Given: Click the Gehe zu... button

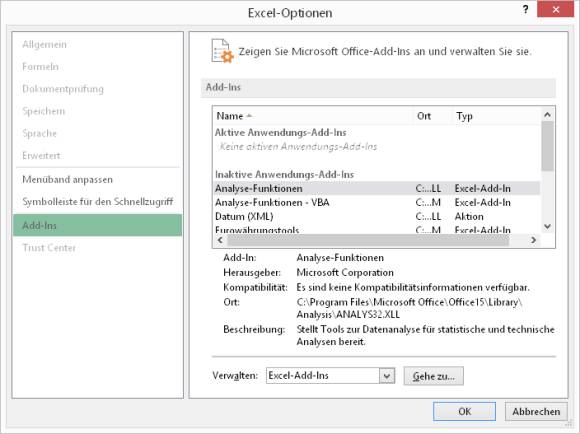Looking at the screenshot, I should click(x=433, y=376).
